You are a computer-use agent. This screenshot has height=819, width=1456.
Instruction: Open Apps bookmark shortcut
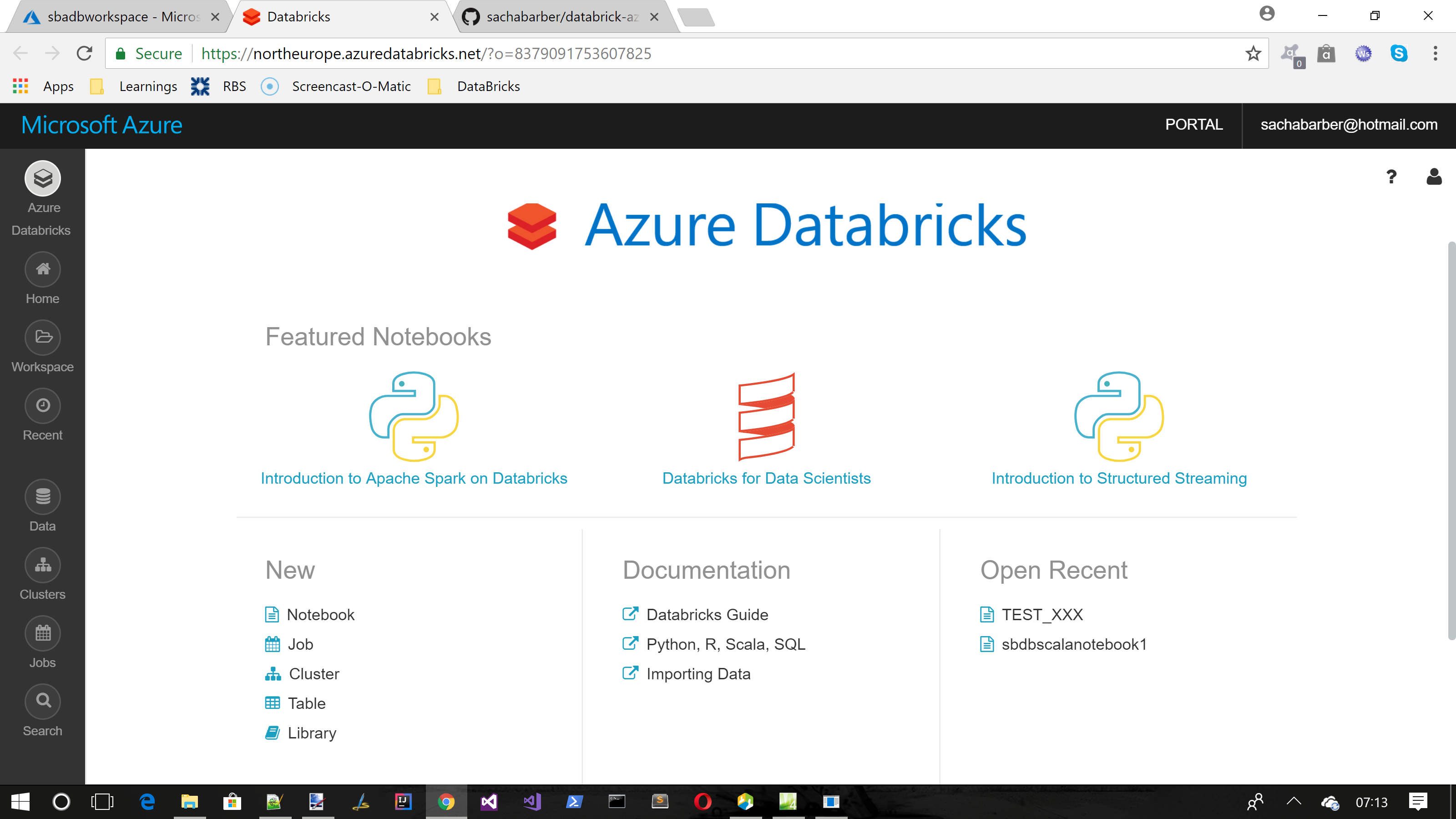pos(43,86)
